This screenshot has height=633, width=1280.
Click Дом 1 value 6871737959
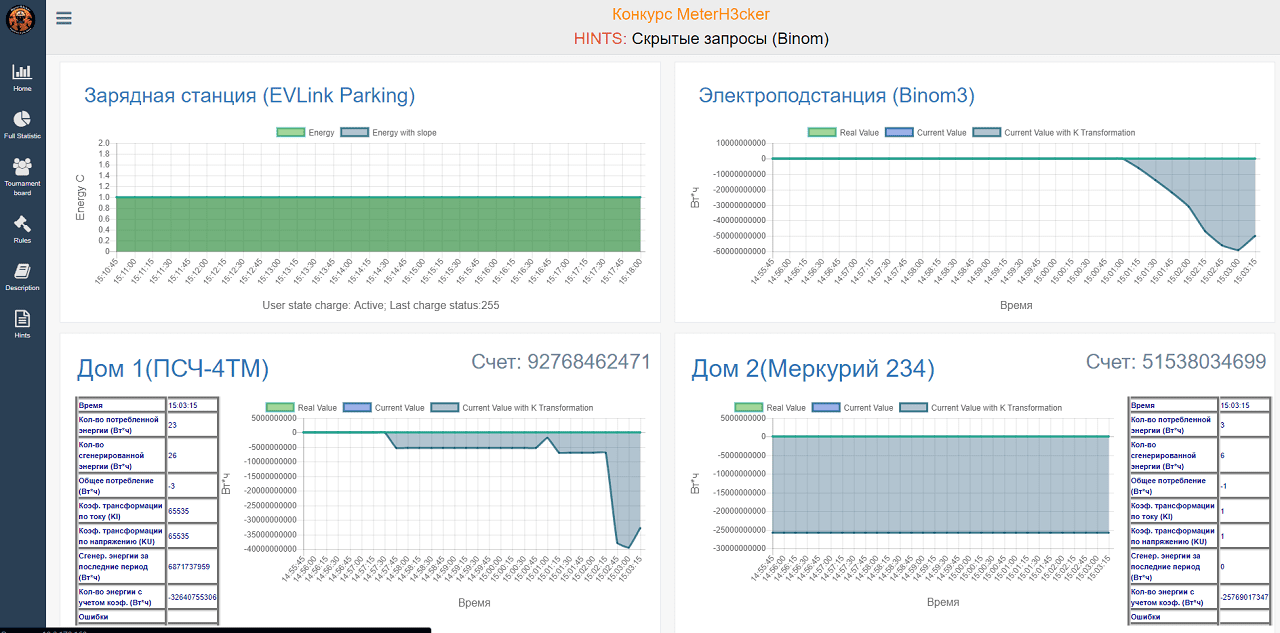pos(191,566)
